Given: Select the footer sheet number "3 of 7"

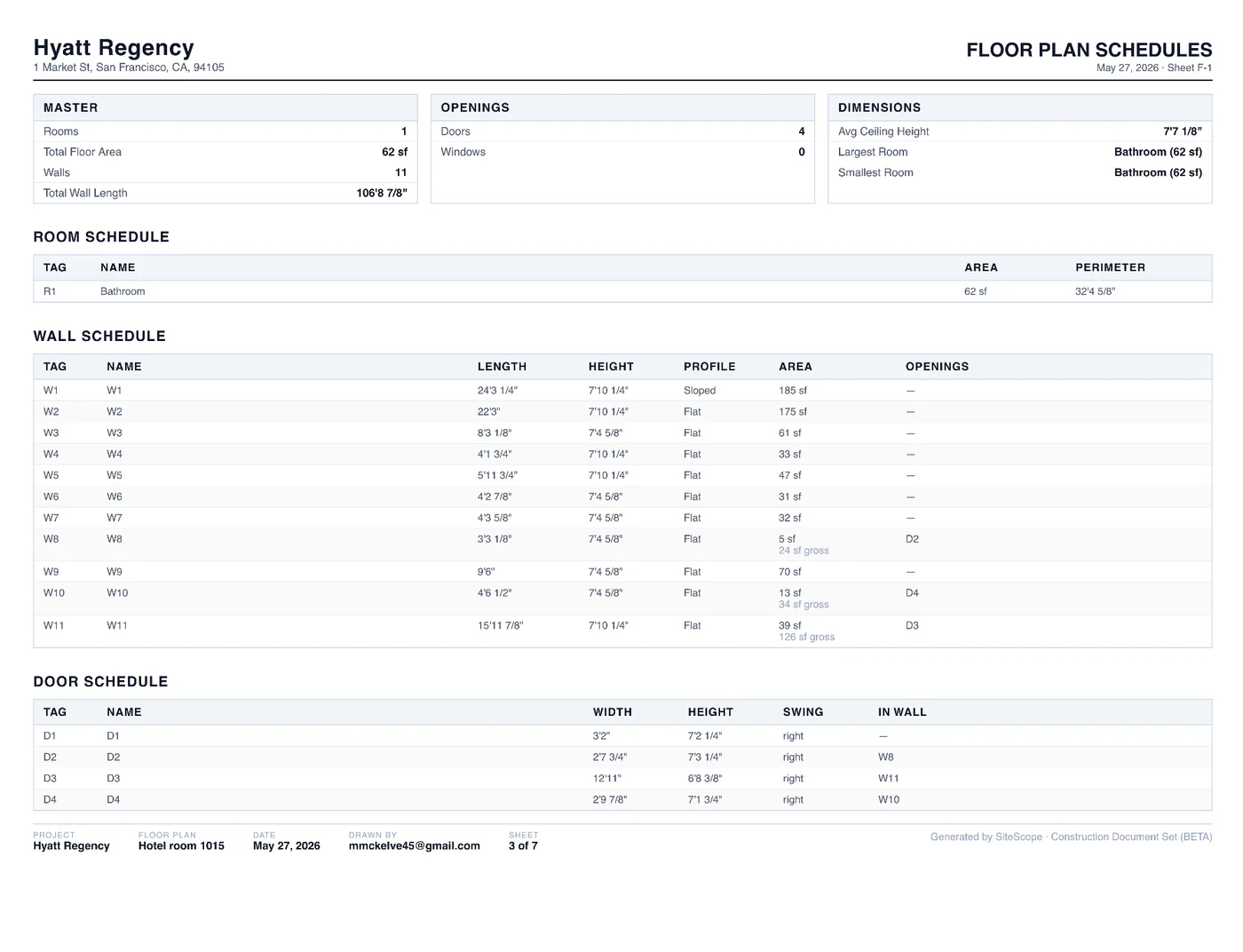Looking at the screenshot, I should click(523, 846).
